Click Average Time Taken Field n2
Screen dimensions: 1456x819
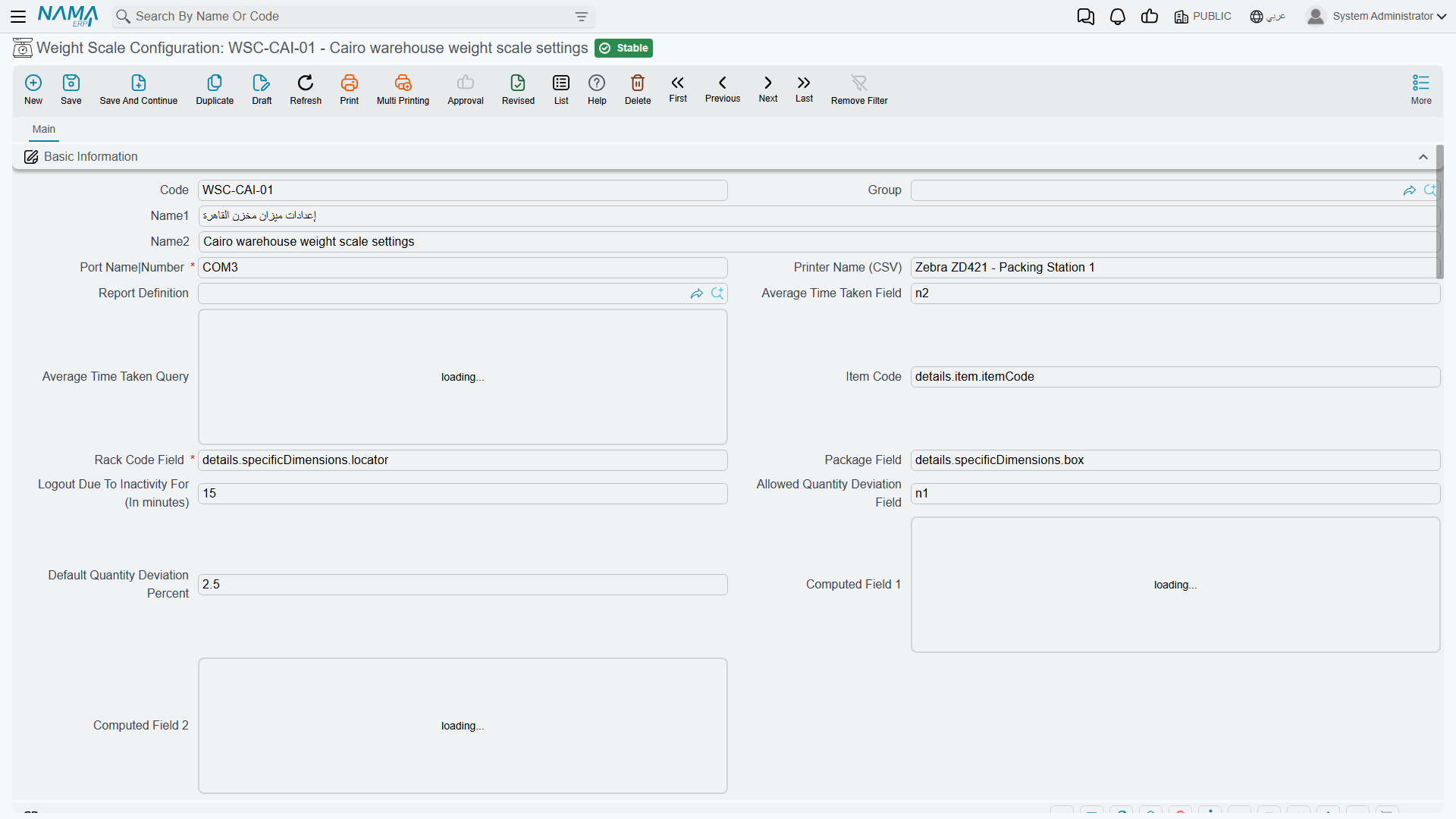pyautogui.click(x=1175, y=293)
